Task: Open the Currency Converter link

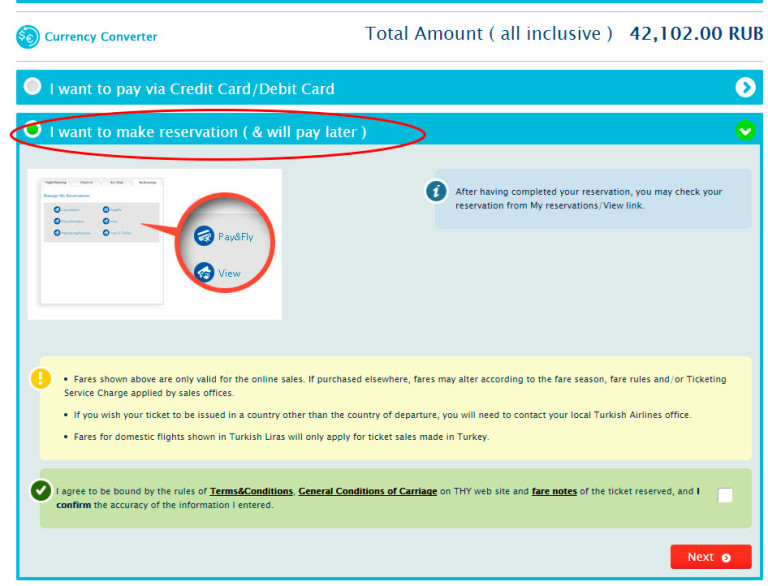Action: coord(100,37)
